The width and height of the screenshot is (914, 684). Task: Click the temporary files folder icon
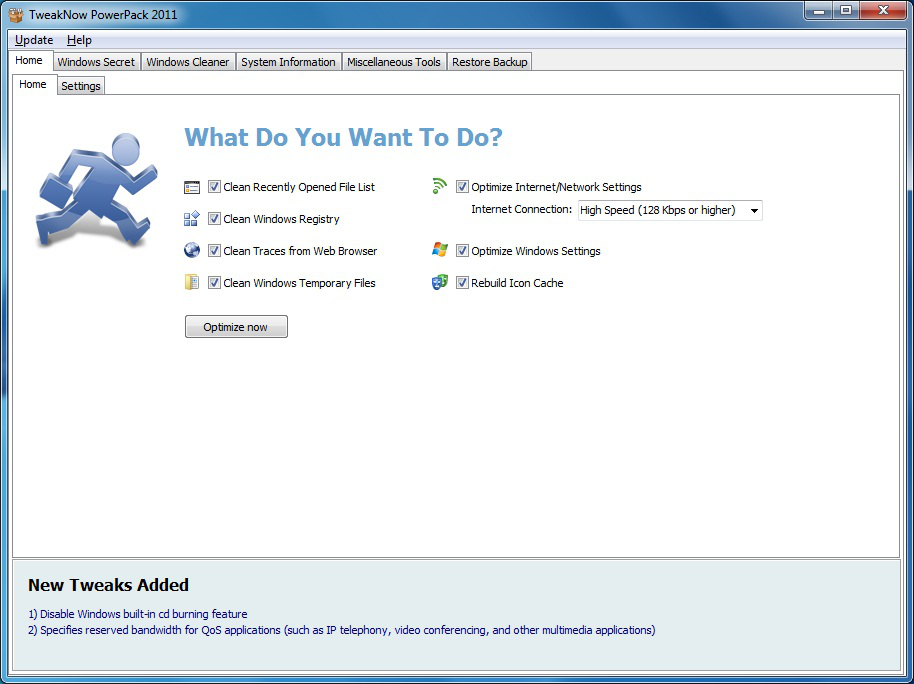(x=192, y=283)
